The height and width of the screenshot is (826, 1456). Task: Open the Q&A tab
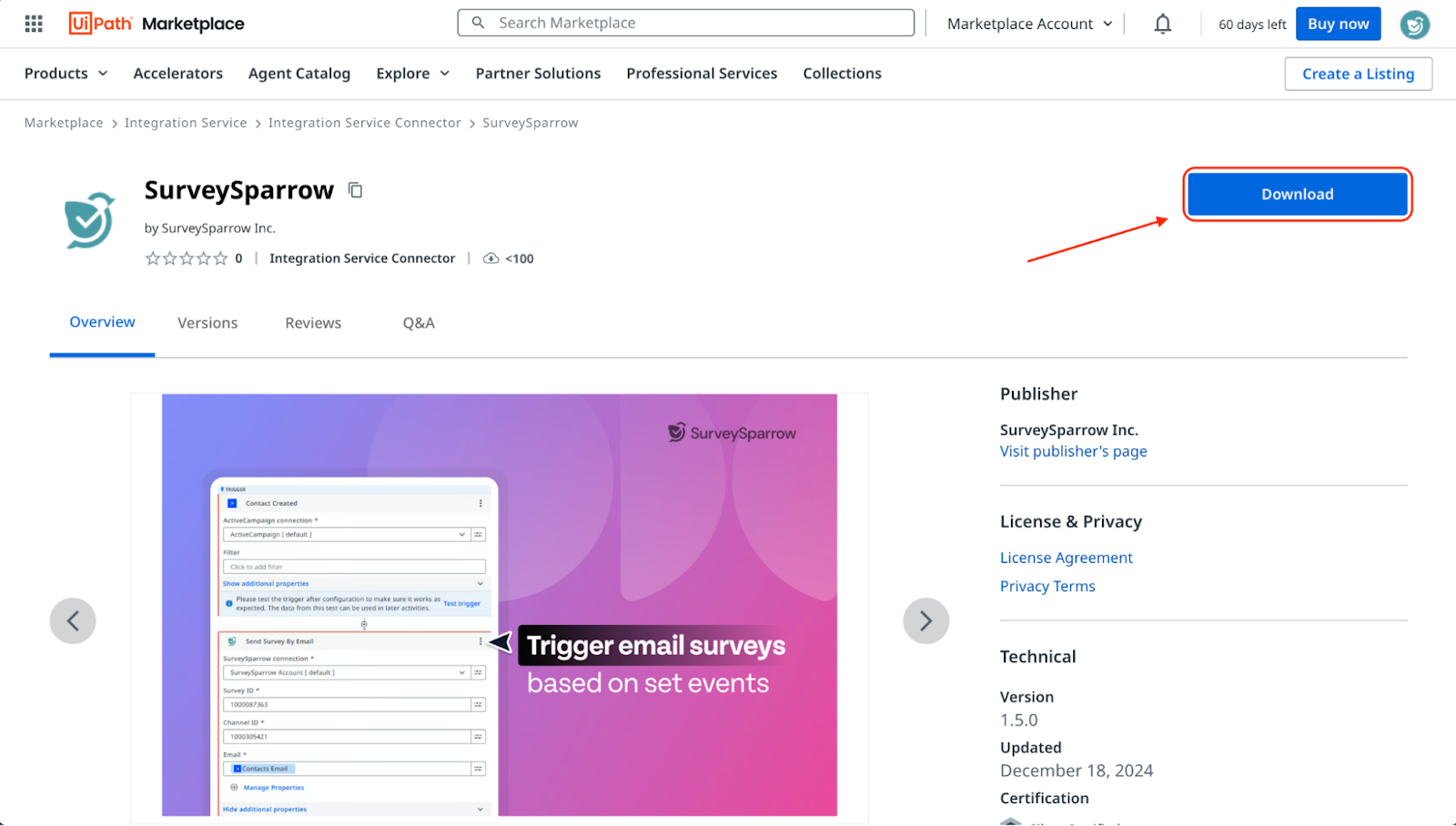click(419, 323)
